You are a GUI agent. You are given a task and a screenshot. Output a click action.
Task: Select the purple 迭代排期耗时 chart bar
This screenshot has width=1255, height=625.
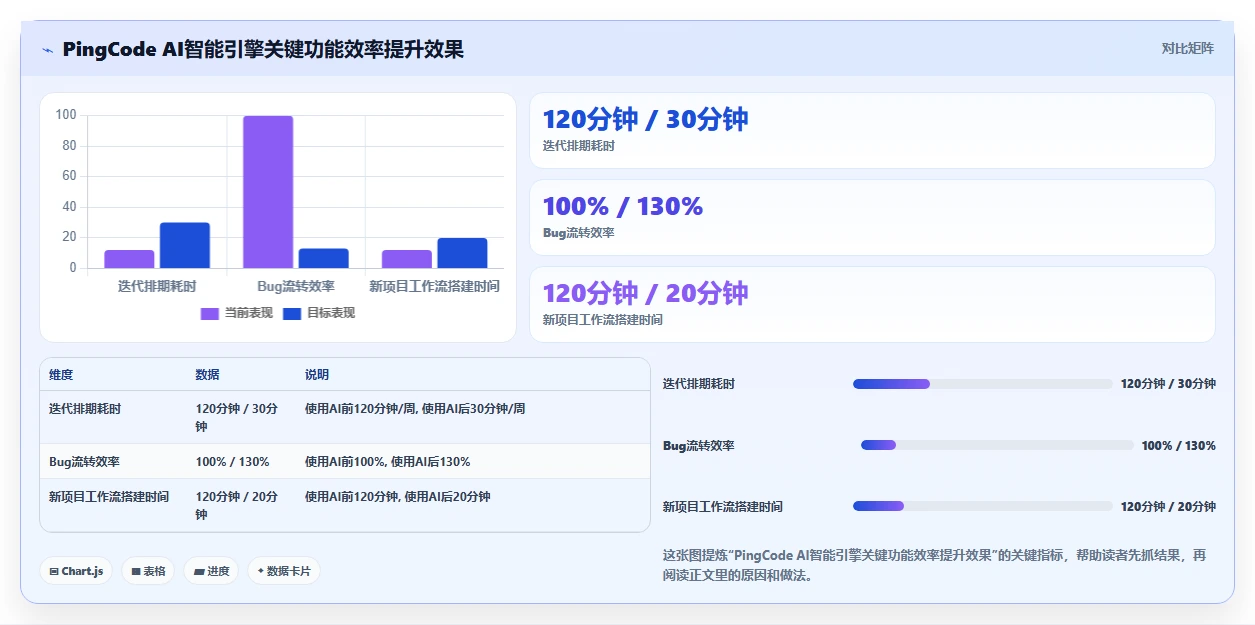(x=129, y=259)
